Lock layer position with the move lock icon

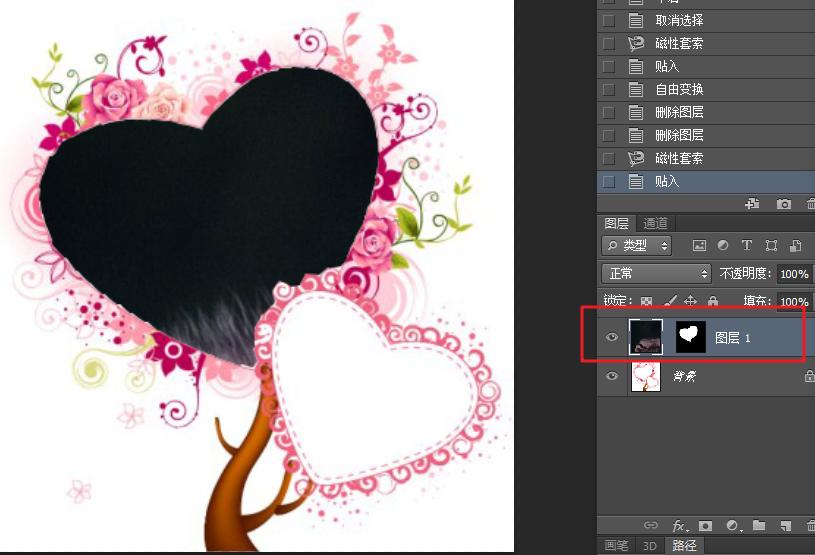pyautogui.click(x=691, y=301)
